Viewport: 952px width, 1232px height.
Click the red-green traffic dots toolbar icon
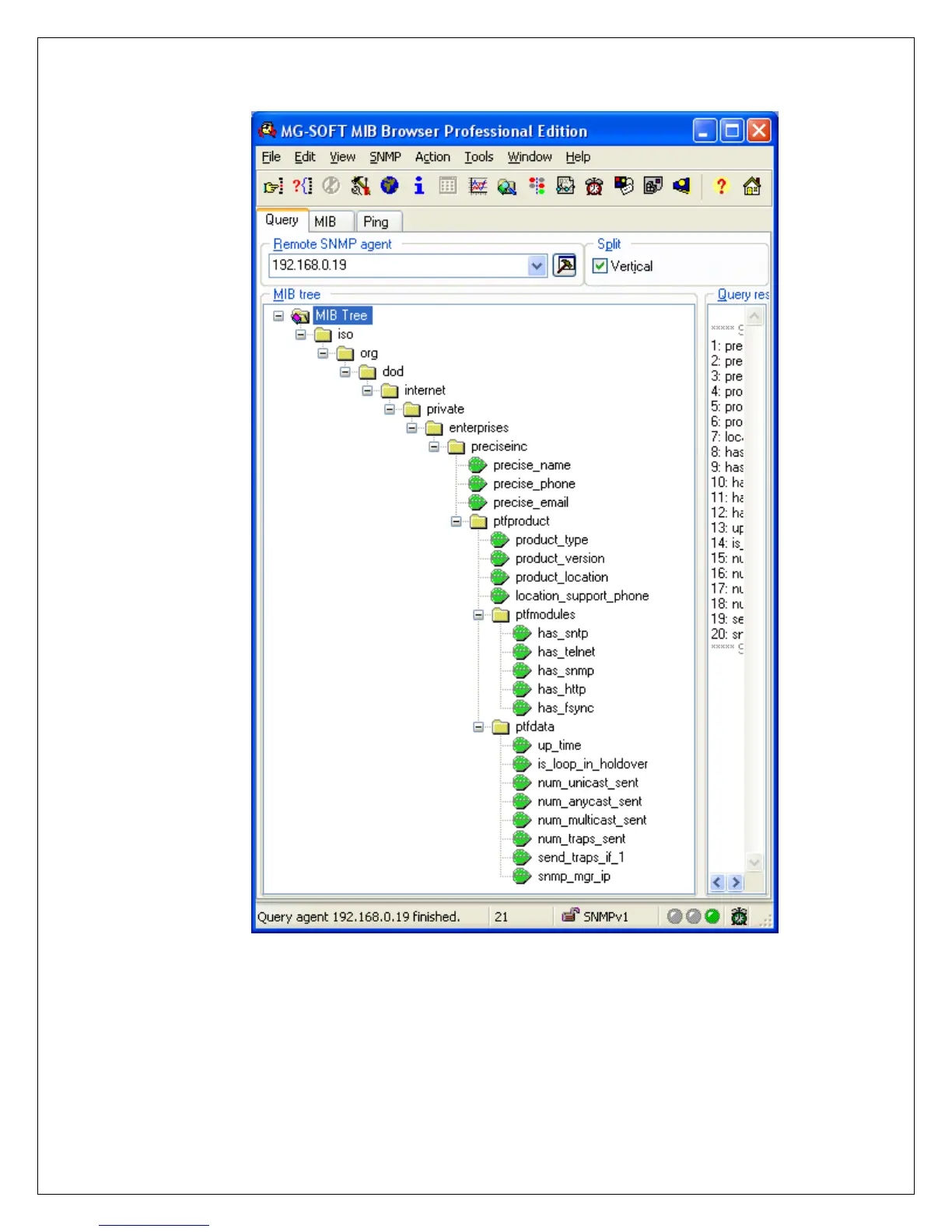[536, 186]
